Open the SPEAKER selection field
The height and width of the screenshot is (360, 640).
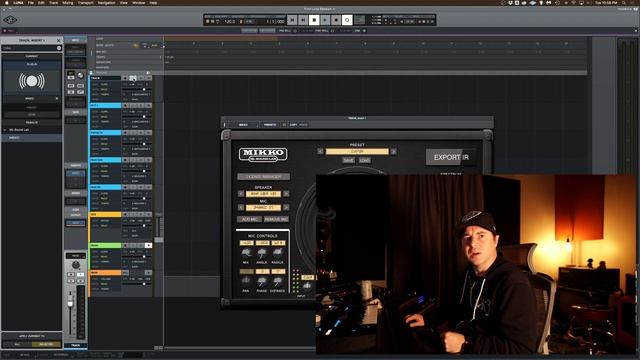pos(263,194)
